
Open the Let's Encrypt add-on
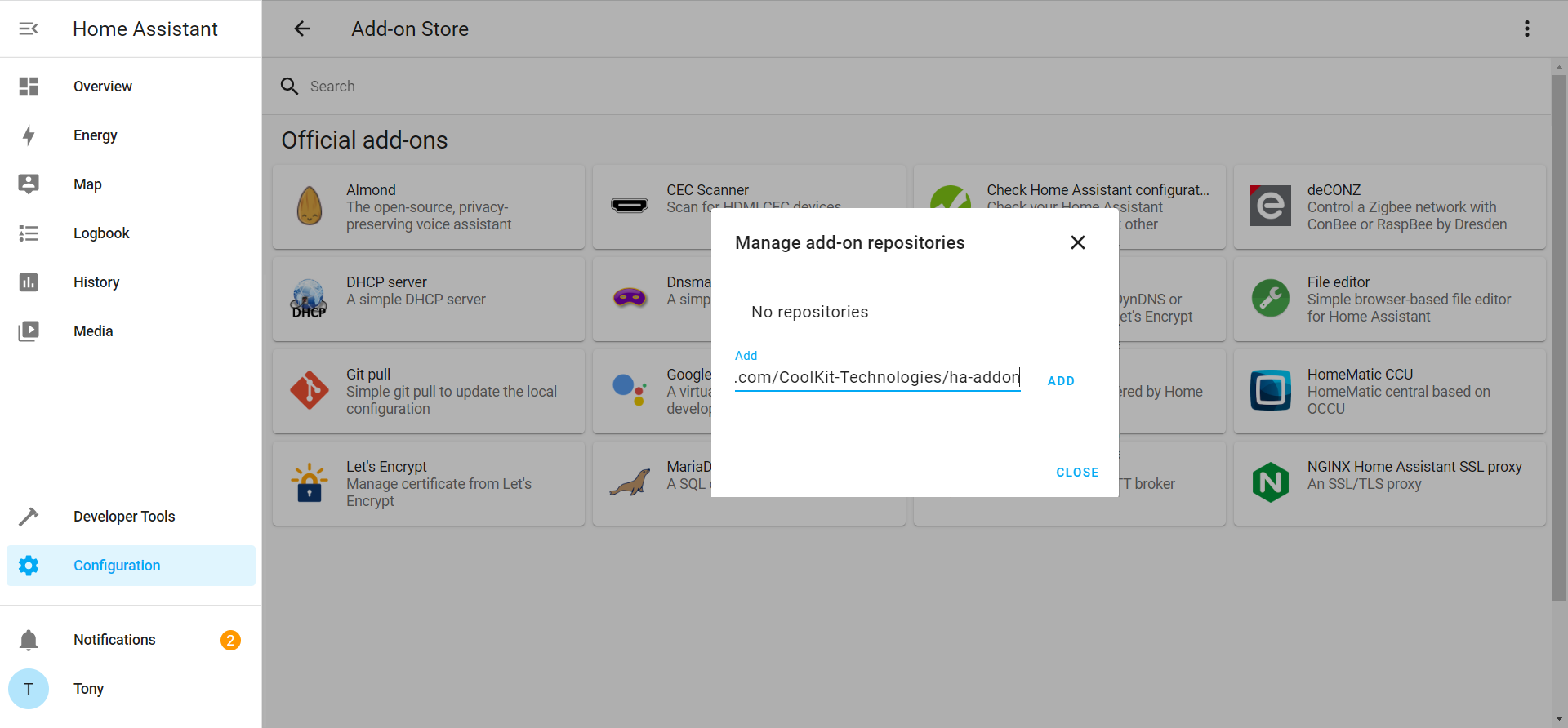click(x=429, y=484)
